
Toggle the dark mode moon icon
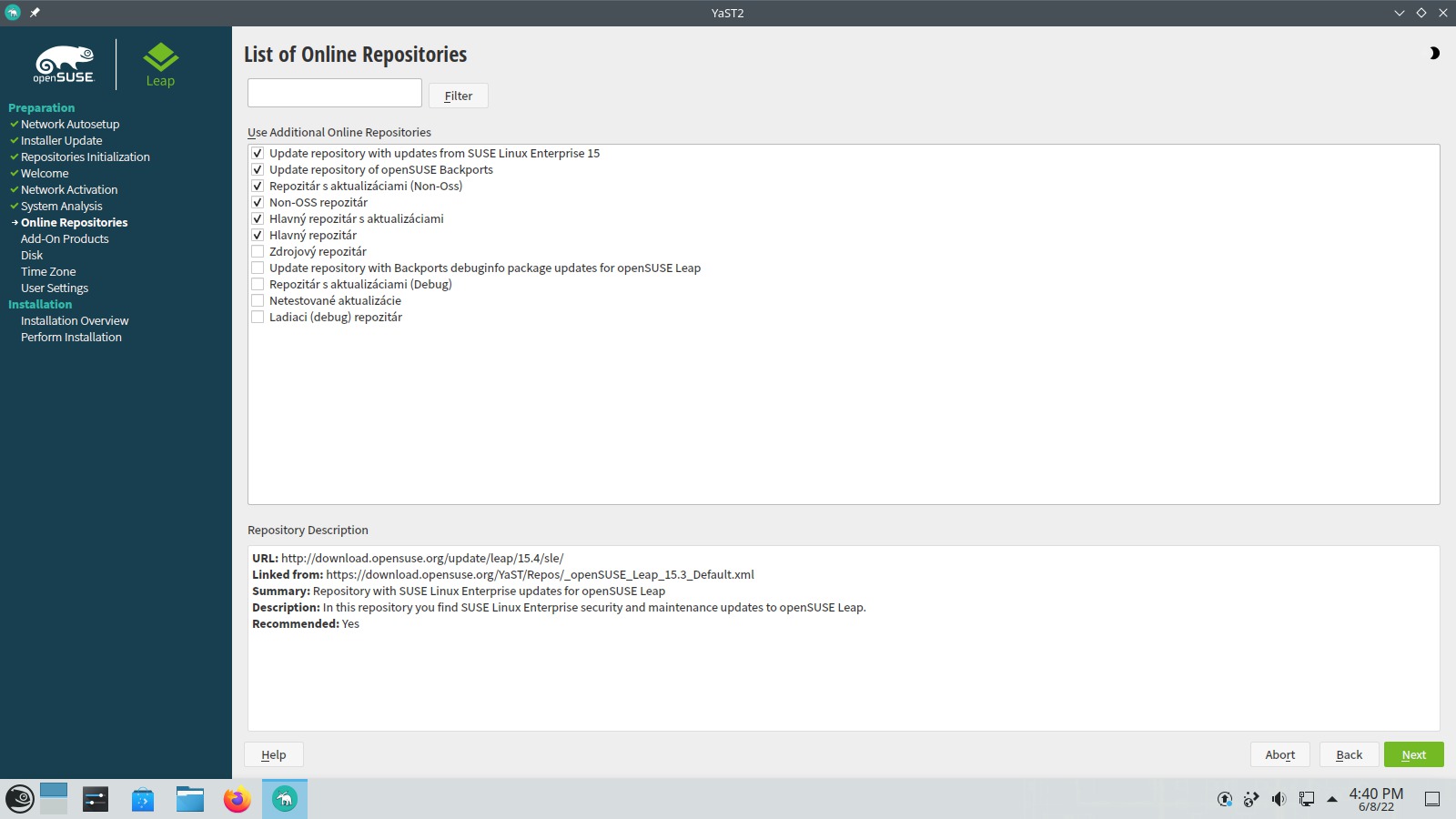[1434, 54]
